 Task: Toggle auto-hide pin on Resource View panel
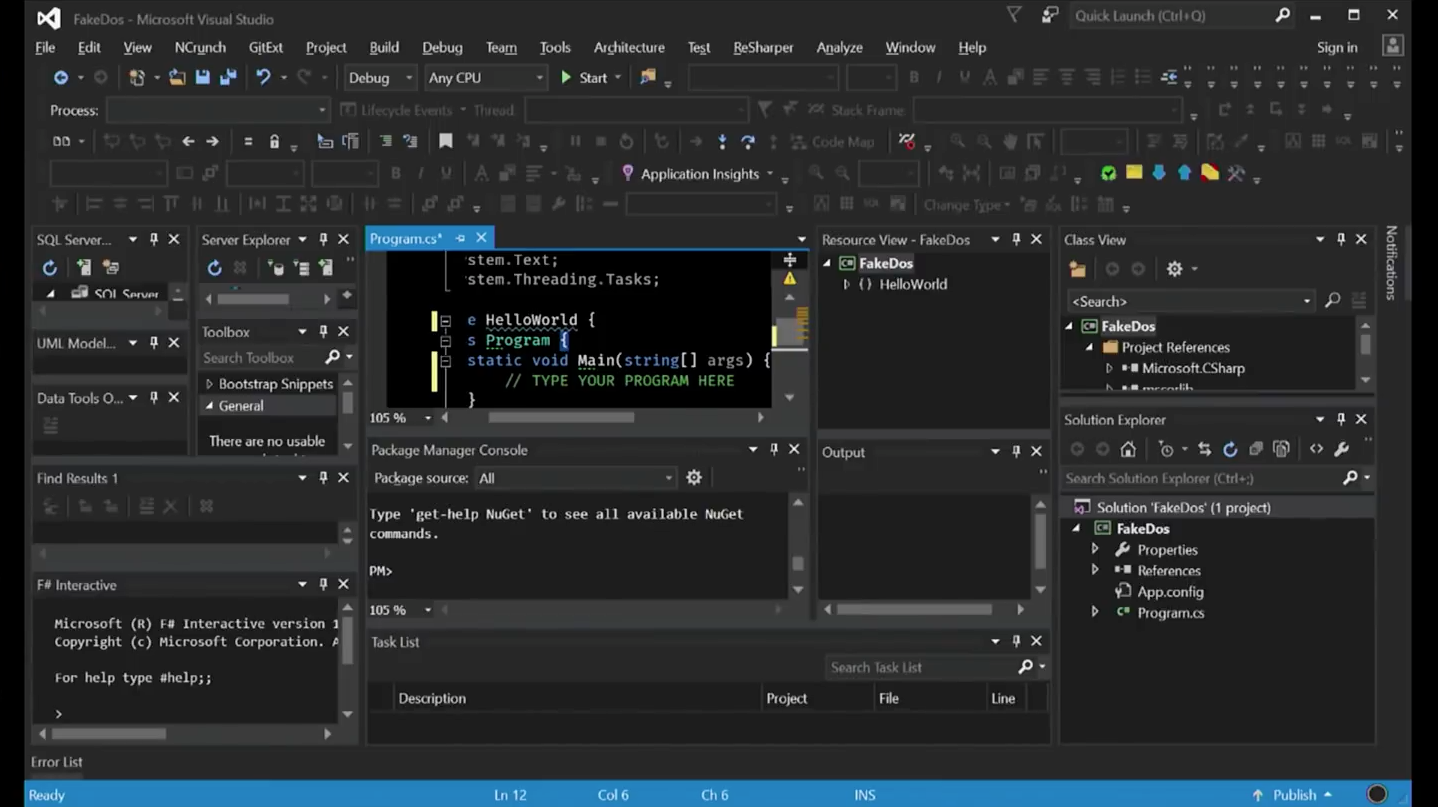coord(1016,240)
